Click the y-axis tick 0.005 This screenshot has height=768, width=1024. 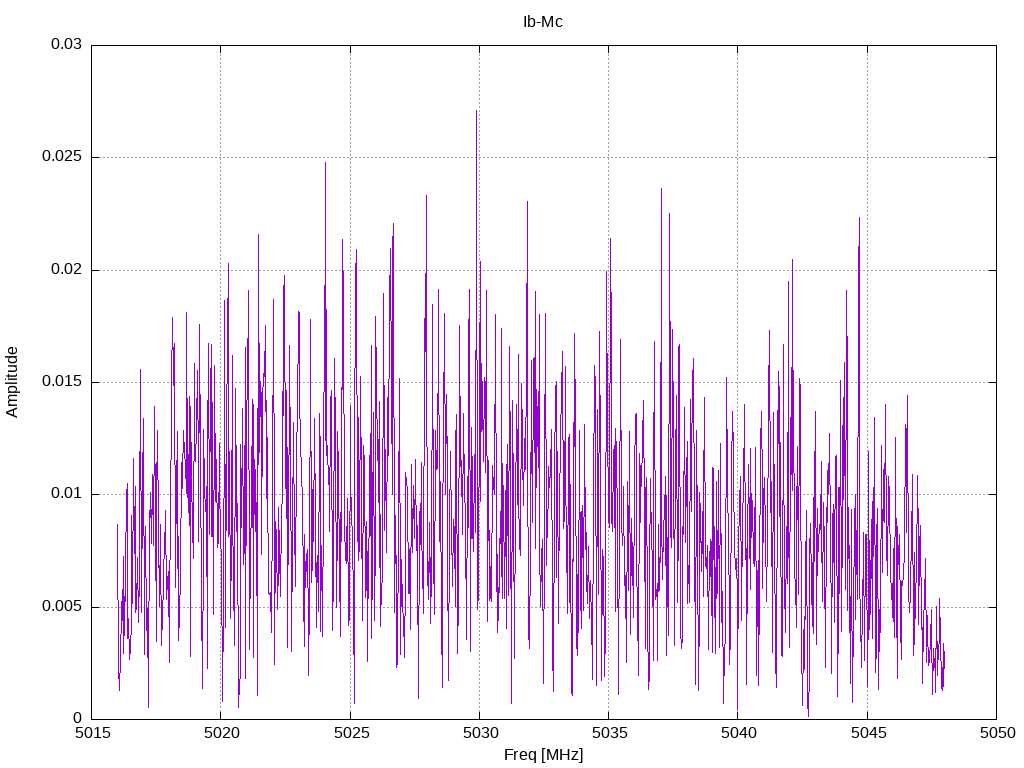pyautogui.click(x=62, y=606)
